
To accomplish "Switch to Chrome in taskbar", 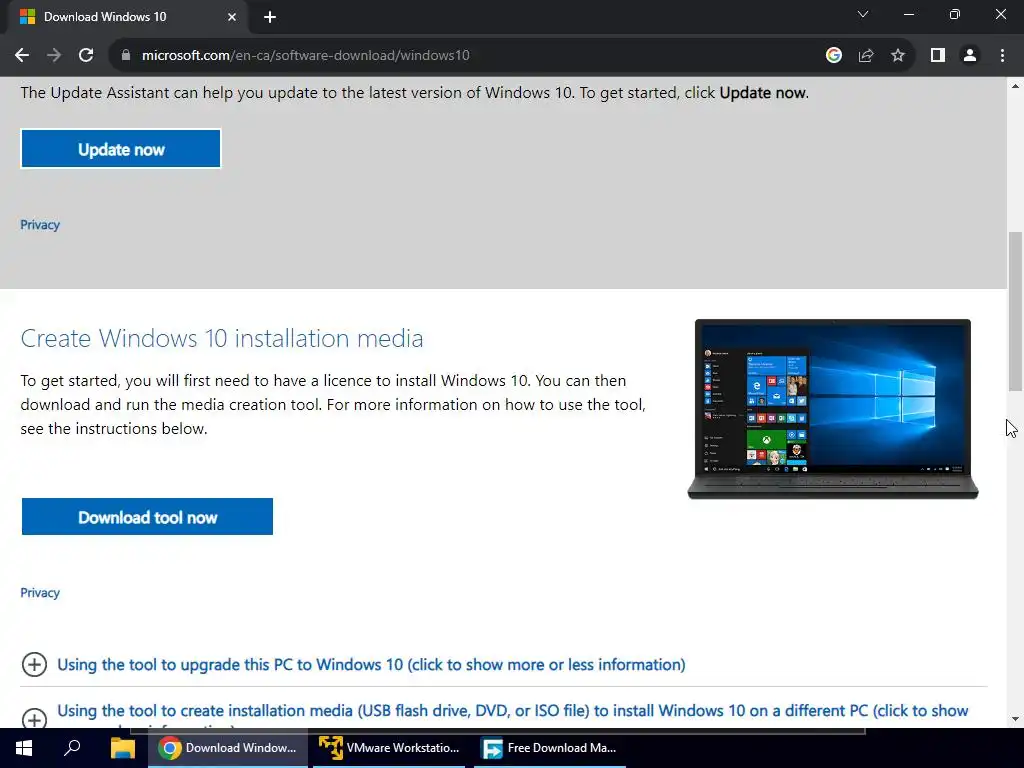I will coord(228,748).
